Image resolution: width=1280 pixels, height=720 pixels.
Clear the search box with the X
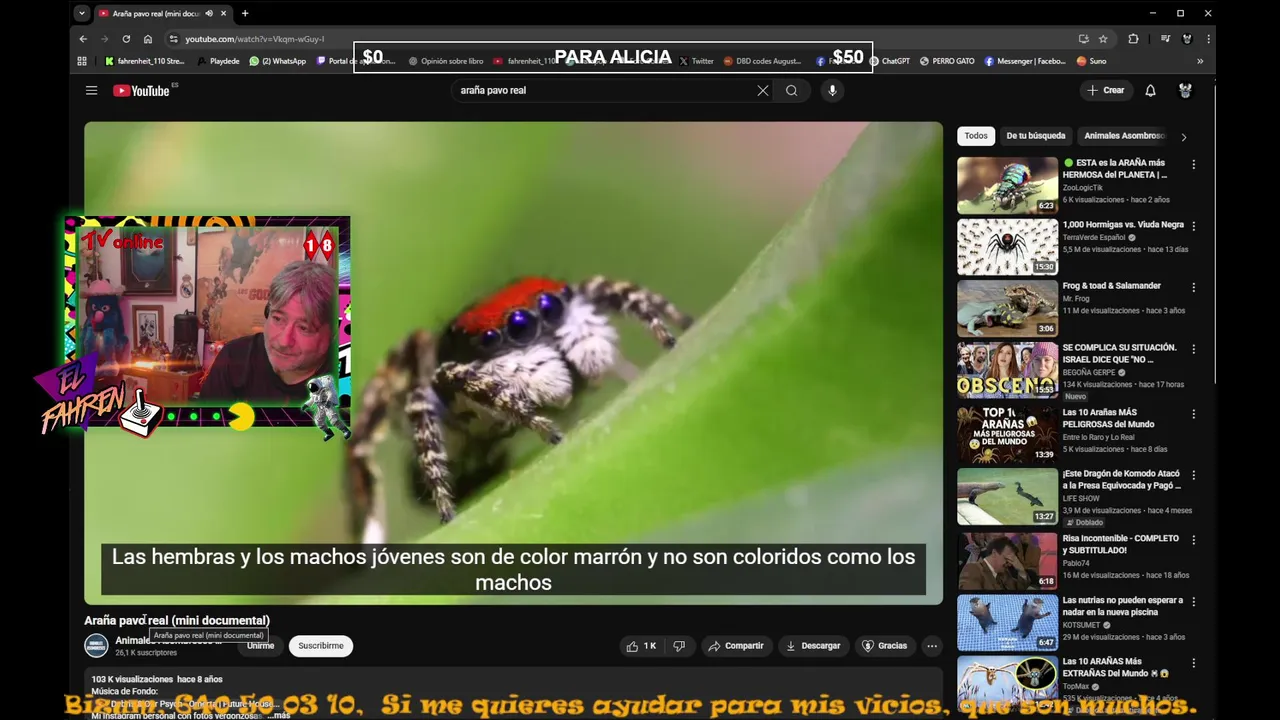click(x=763, y=90)
